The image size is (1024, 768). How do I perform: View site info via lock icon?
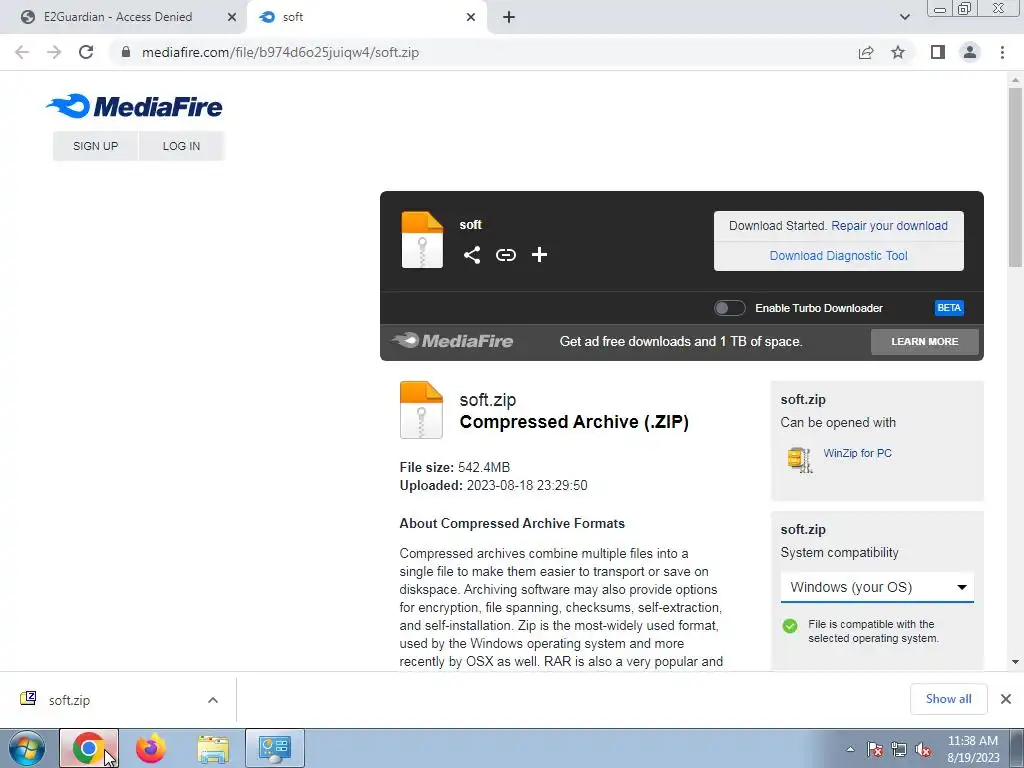tap(127, 52)
